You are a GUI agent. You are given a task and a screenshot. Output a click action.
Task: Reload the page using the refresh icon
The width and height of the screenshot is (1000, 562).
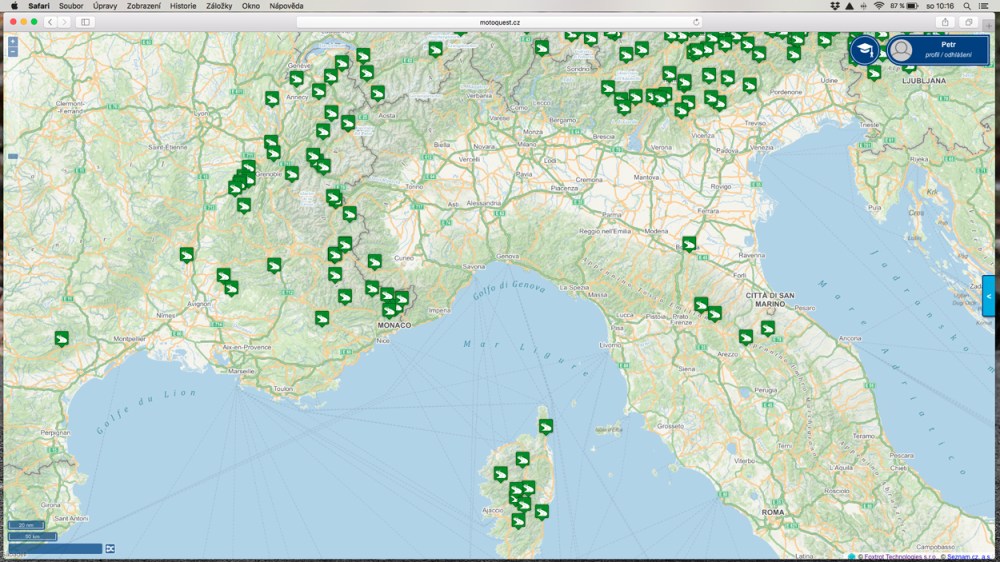click(x=696, y=21)
